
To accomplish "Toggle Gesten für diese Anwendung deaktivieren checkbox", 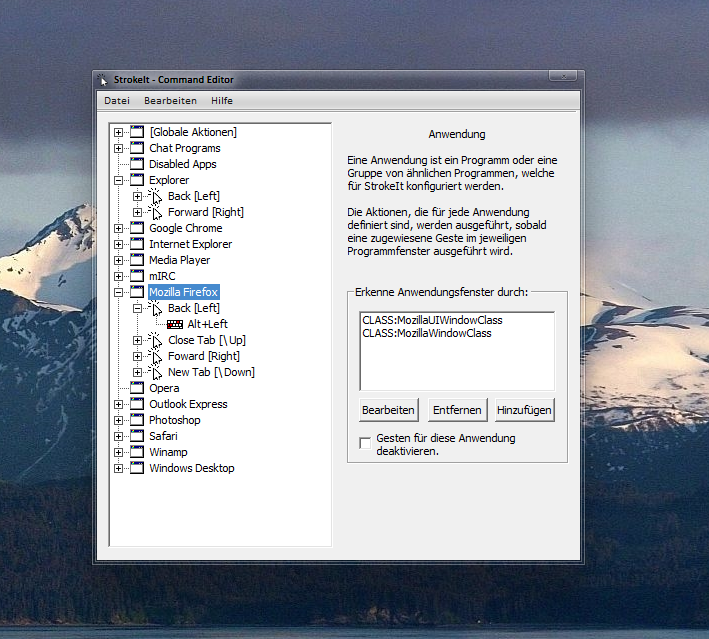I will [365, 443].
